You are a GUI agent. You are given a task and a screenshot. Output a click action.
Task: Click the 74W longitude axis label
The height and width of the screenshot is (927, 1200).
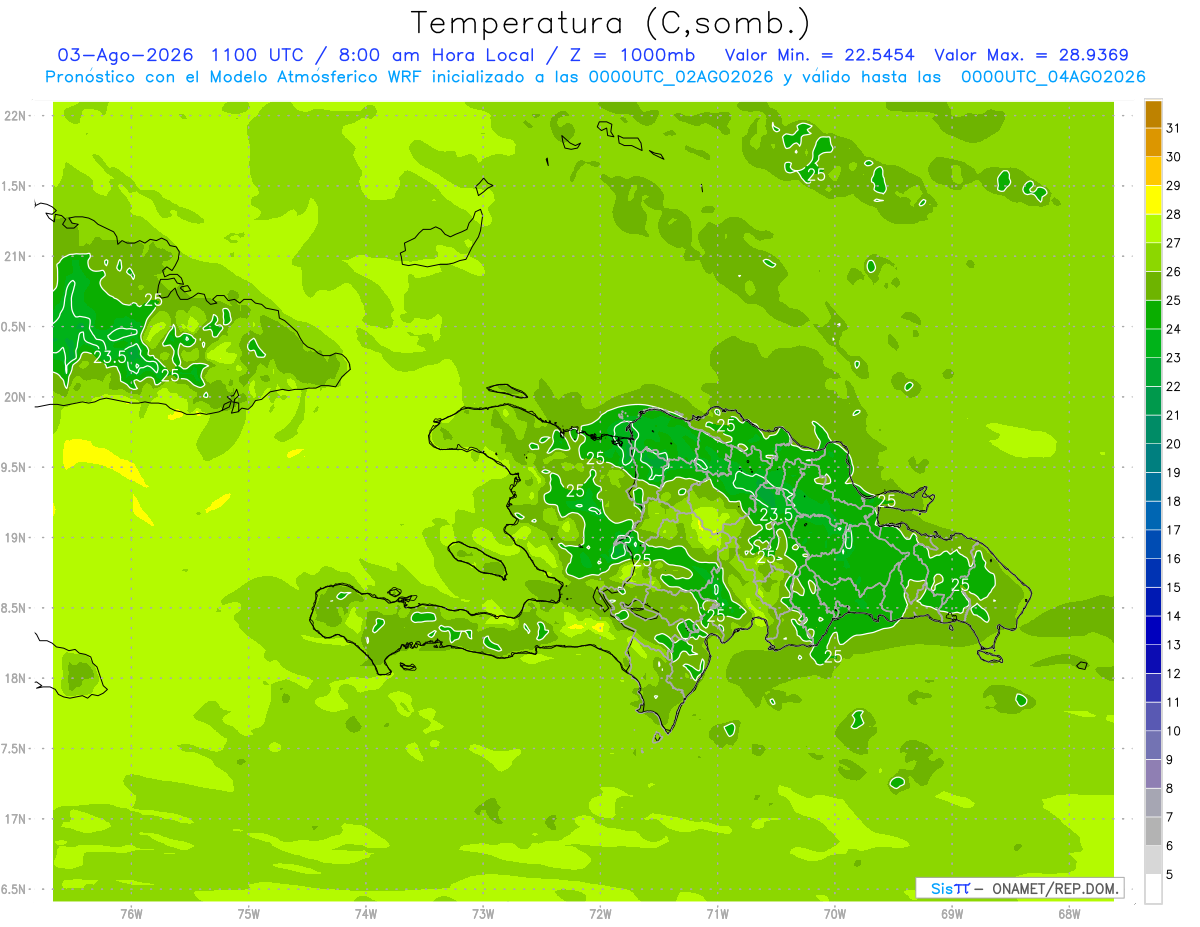(366, 914)
